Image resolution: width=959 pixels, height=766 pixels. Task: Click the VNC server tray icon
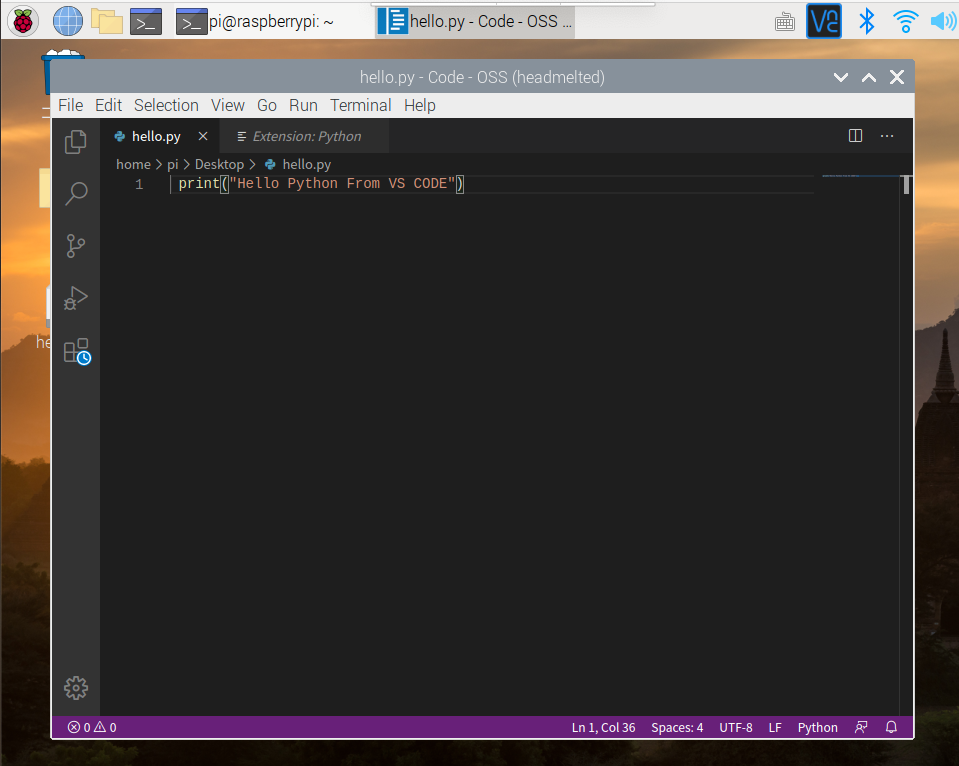824,21
